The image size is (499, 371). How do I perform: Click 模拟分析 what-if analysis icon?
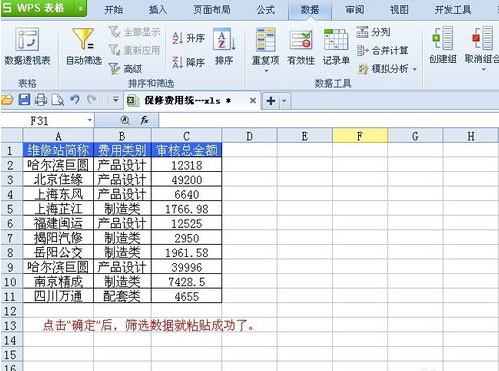pos(363,69)
